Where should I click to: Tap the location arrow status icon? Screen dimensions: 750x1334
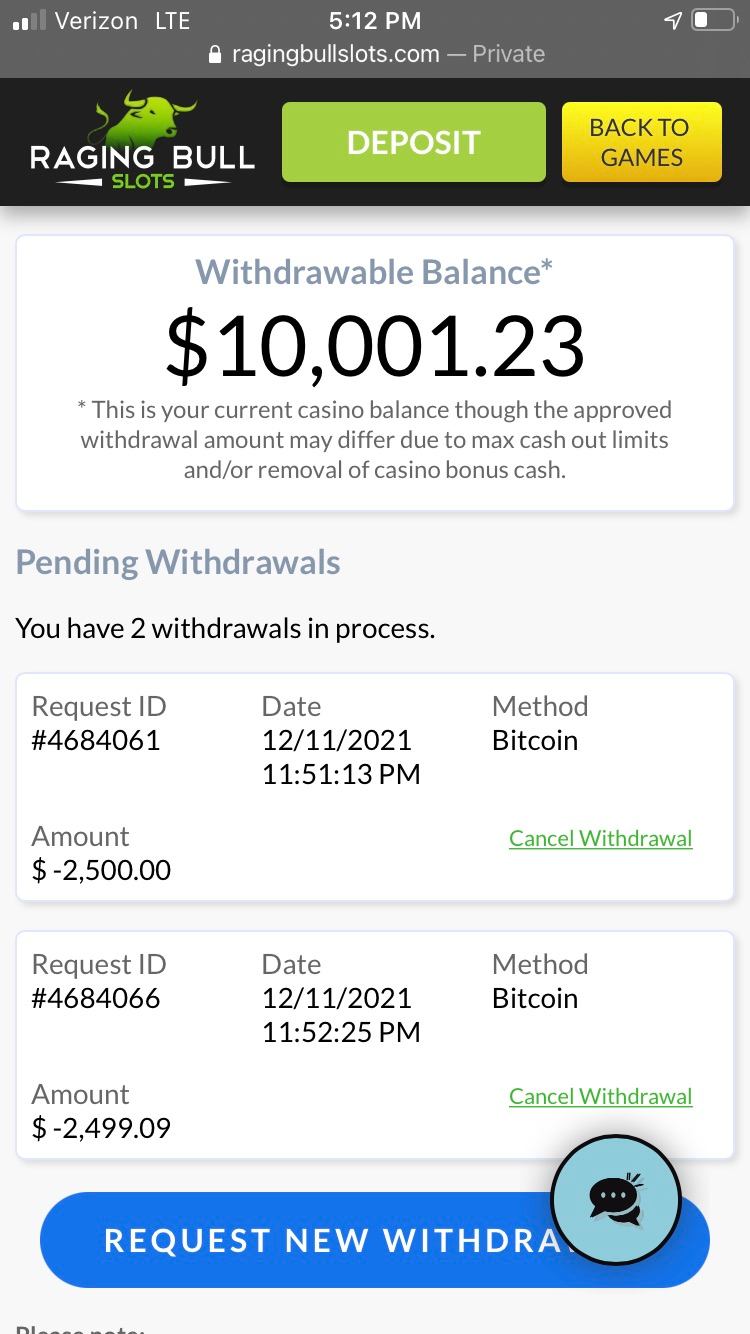[x=673, y=21]
